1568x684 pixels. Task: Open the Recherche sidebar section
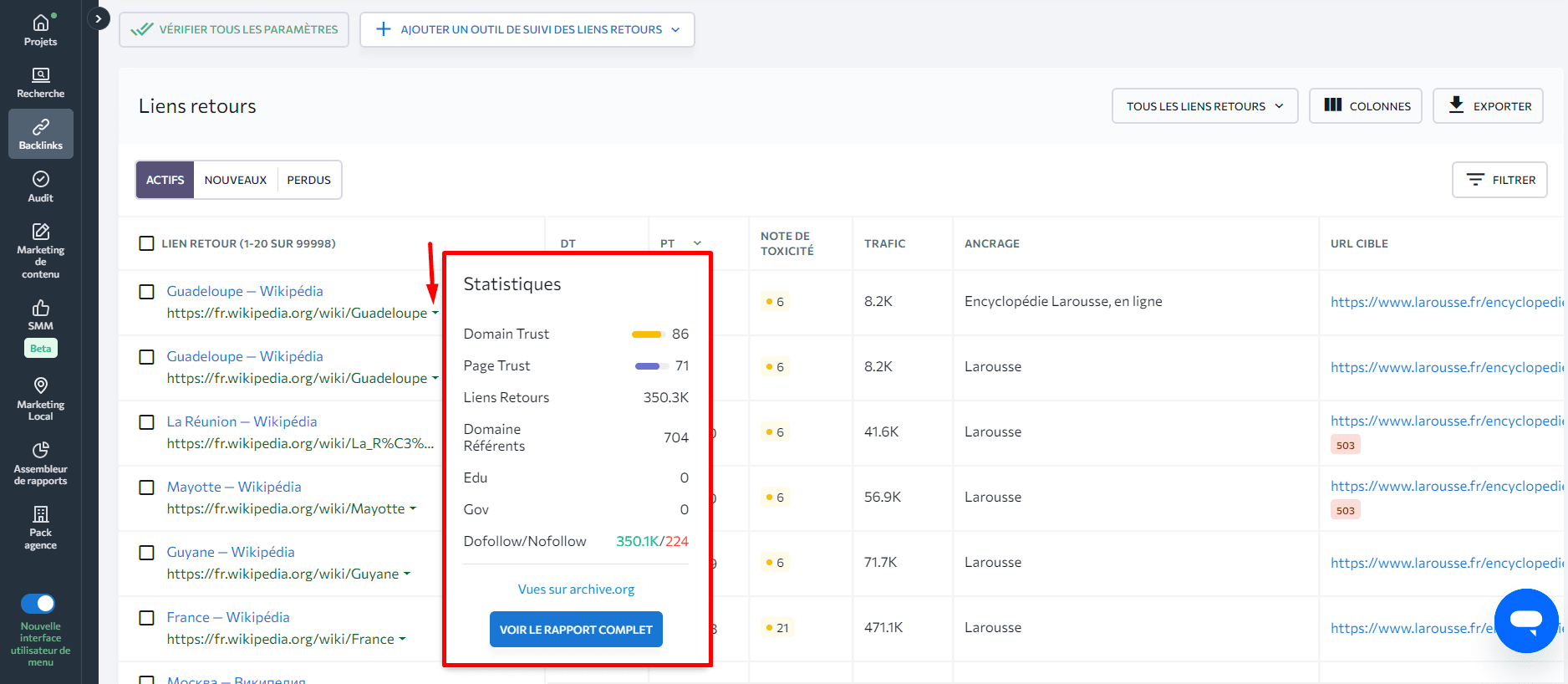[40, 83]
